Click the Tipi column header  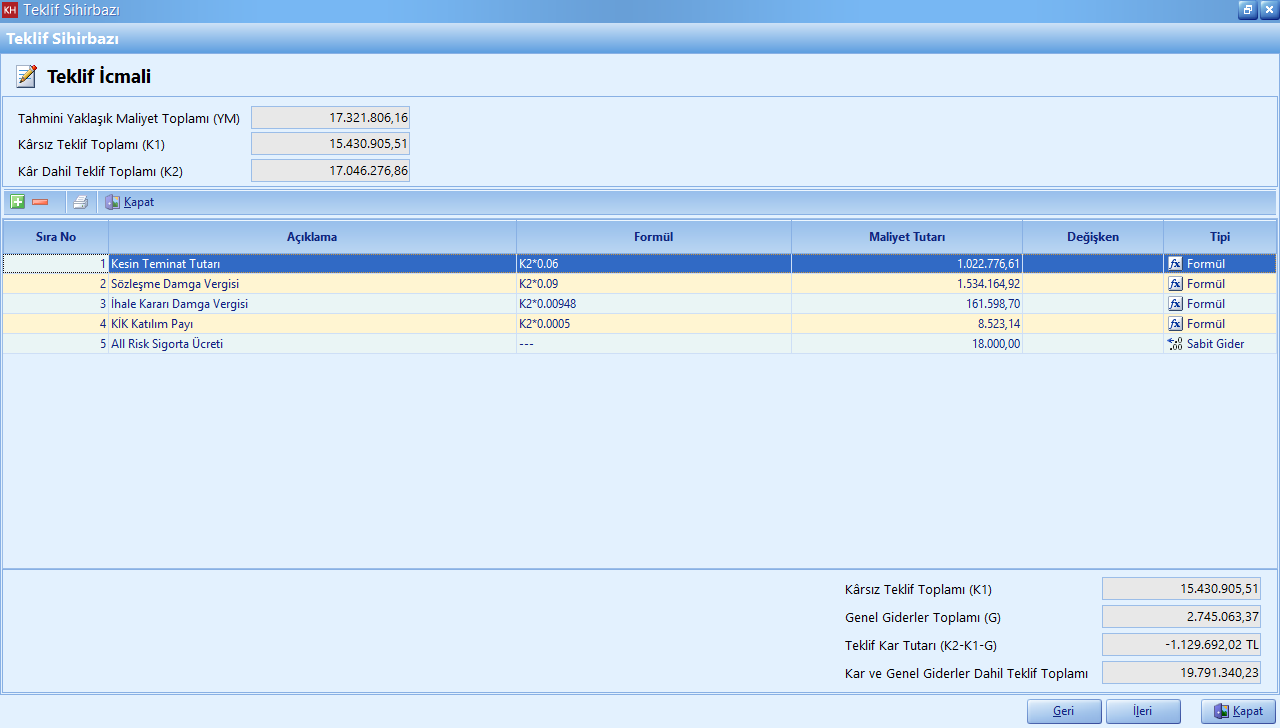tap(1219, 237)
